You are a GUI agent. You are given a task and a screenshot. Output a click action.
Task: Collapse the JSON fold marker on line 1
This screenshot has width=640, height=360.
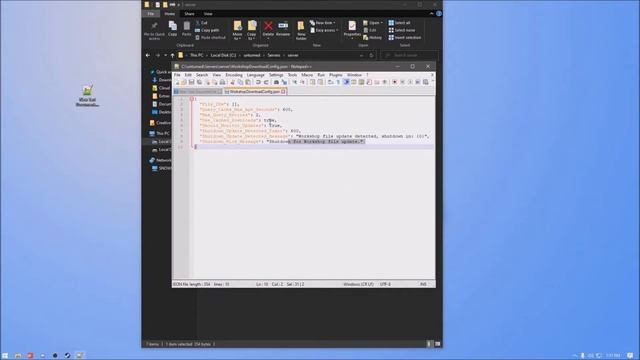tap(191, 99)
